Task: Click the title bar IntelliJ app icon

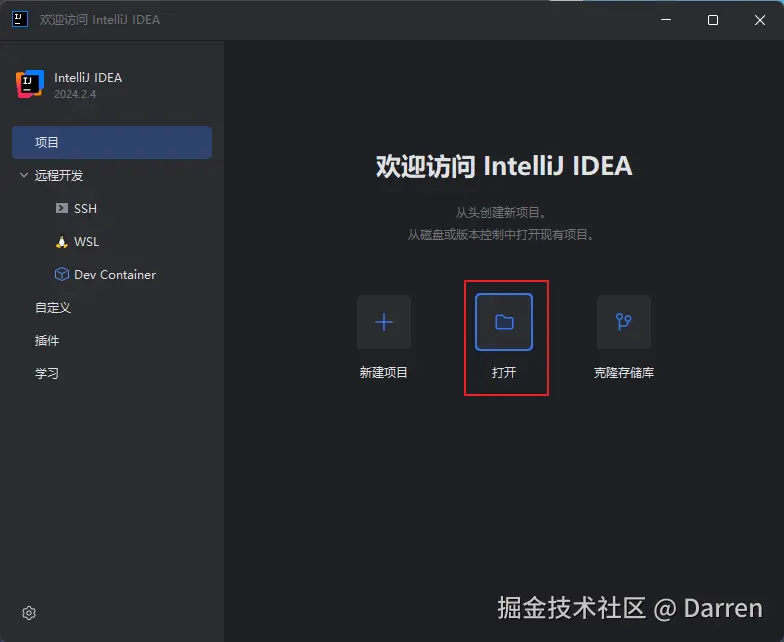Action: tap(20, 20)
